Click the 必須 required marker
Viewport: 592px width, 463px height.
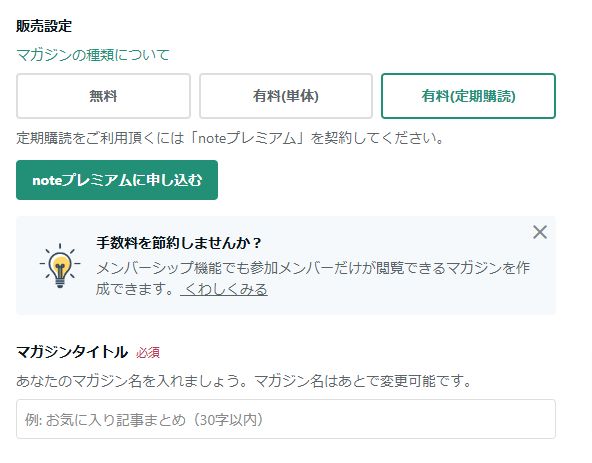click(x=148, y=353)
